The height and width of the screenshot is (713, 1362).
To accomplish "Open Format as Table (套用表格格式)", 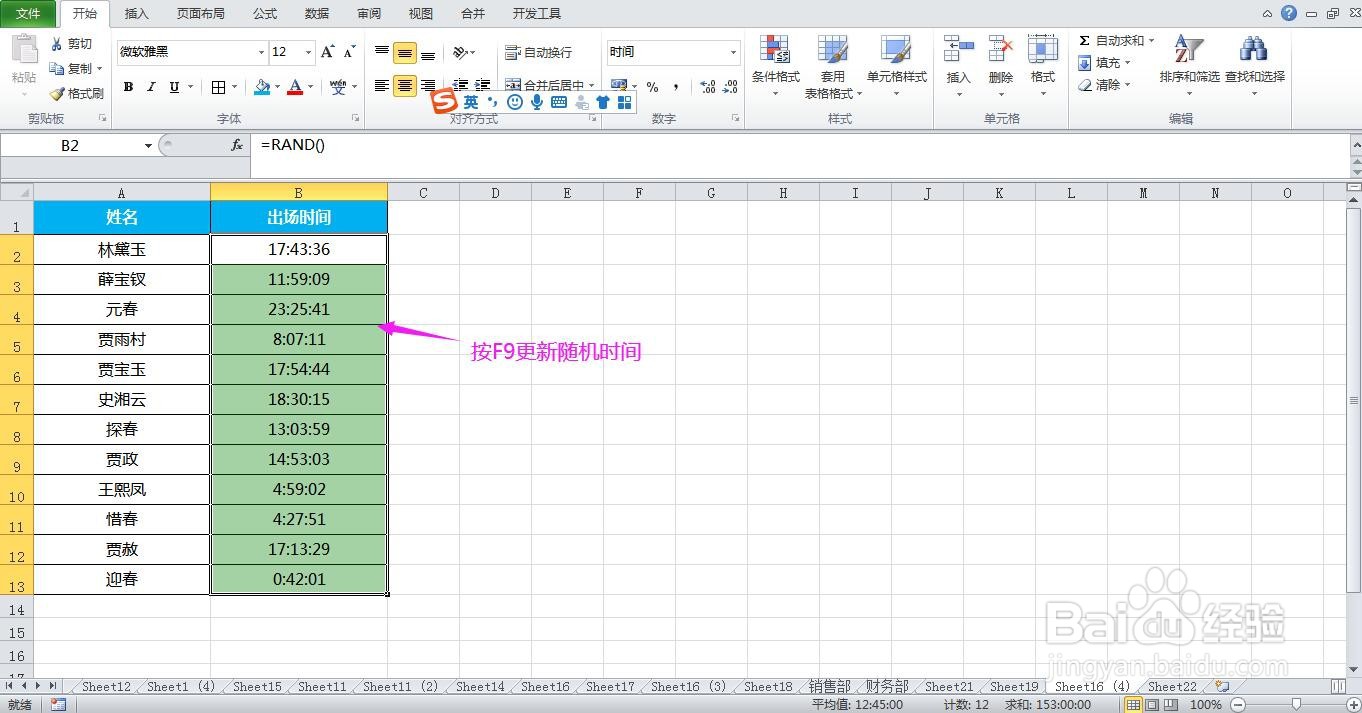I will 833,66.
